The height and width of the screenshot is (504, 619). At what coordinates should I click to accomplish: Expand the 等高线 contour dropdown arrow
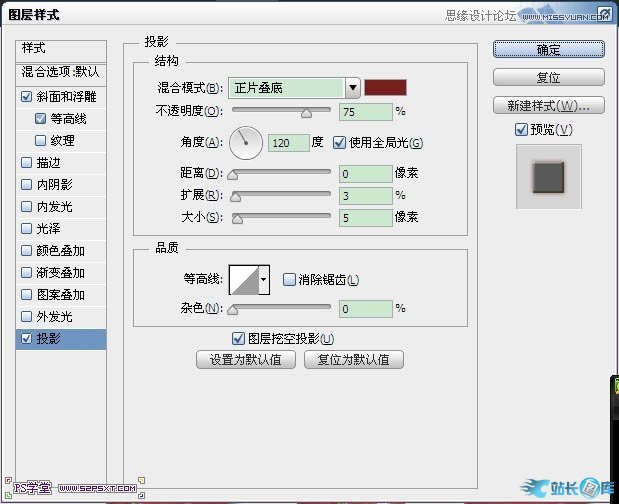tap(264, 281)
